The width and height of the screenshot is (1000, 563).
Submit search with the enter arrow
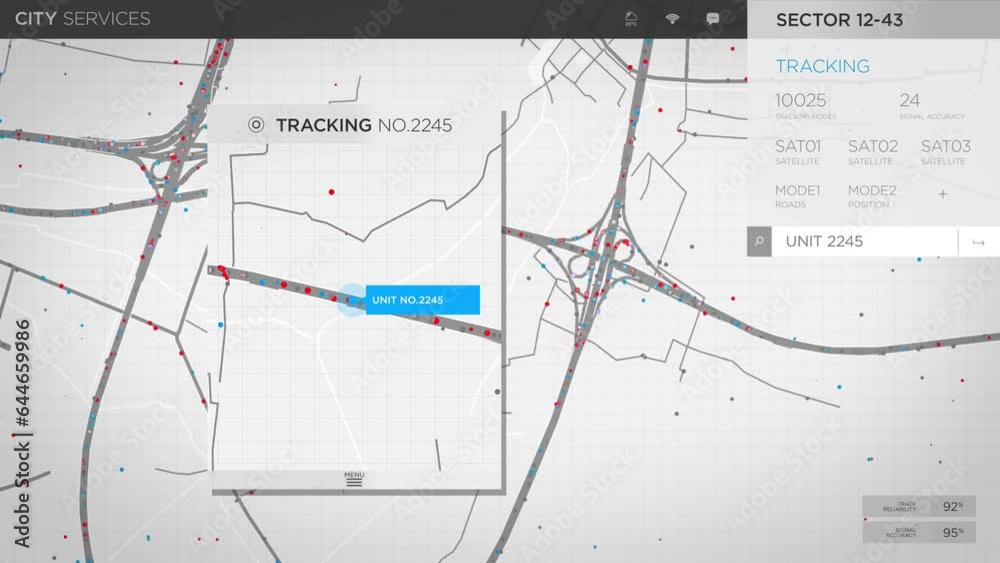pos(979,242)
